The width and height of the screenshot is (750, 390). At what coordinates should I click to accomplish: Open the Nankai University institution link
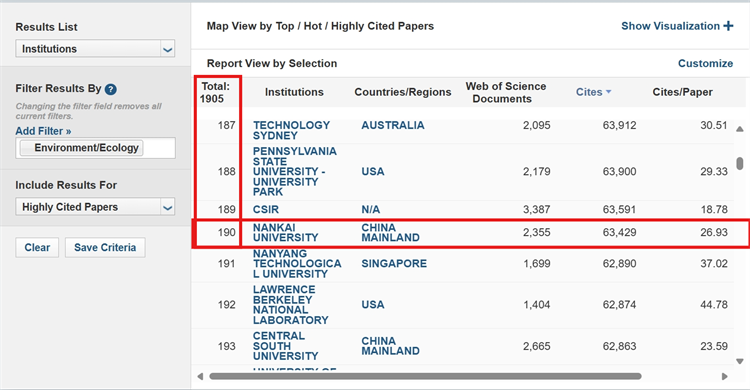click(285, 233)
